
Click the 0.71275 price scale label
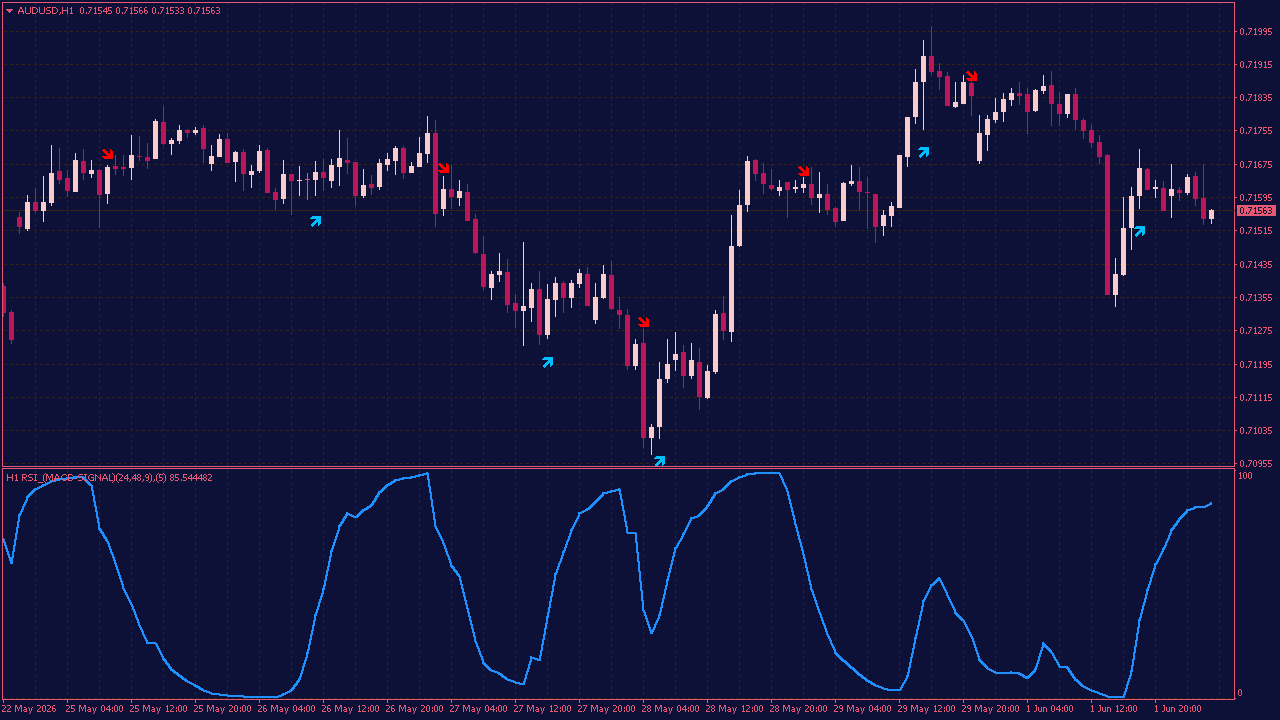tap(1256, 330)
